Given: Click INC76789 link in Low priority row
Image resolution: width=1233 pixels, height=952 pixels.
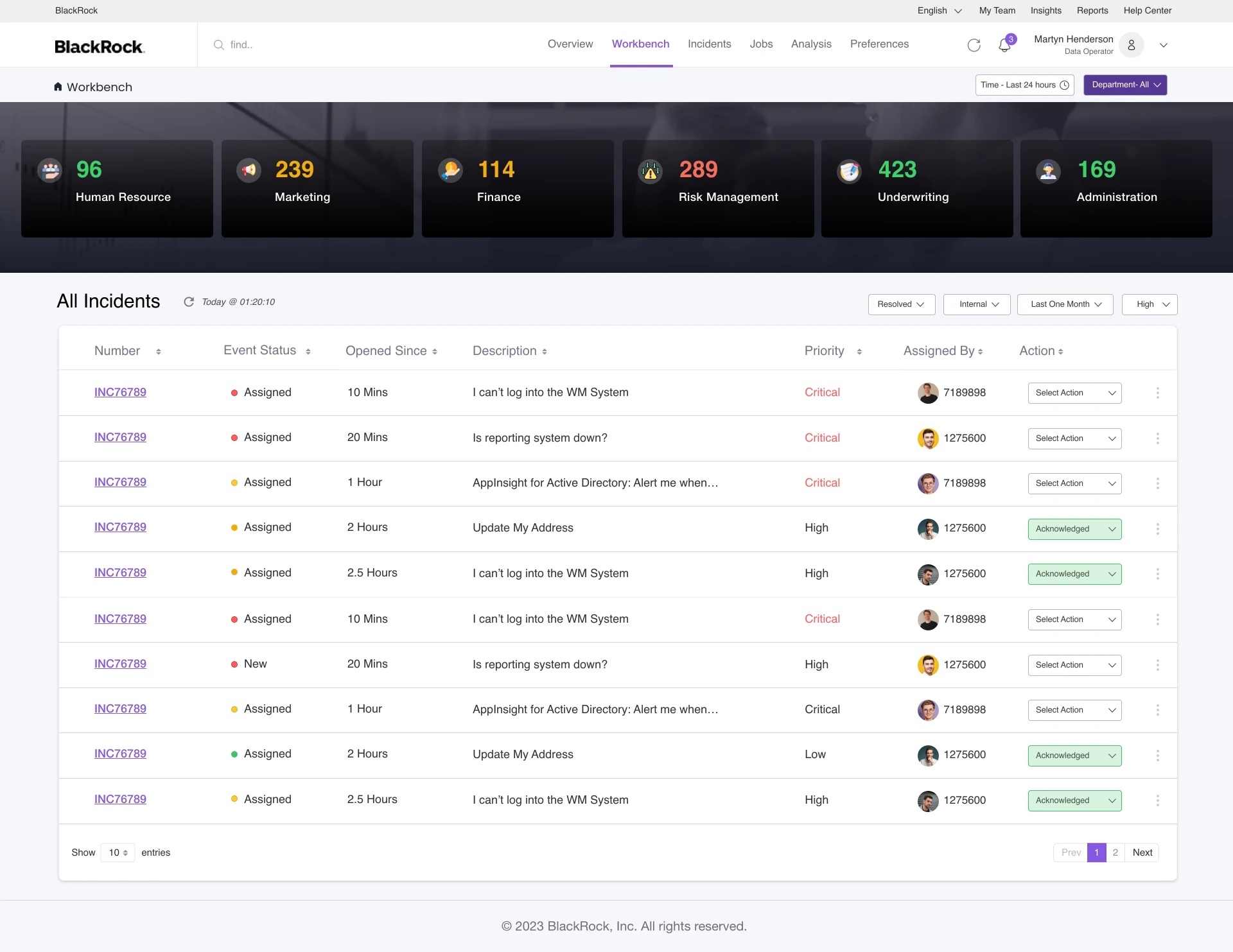Looking at the screenshot, I should point(120,754).
